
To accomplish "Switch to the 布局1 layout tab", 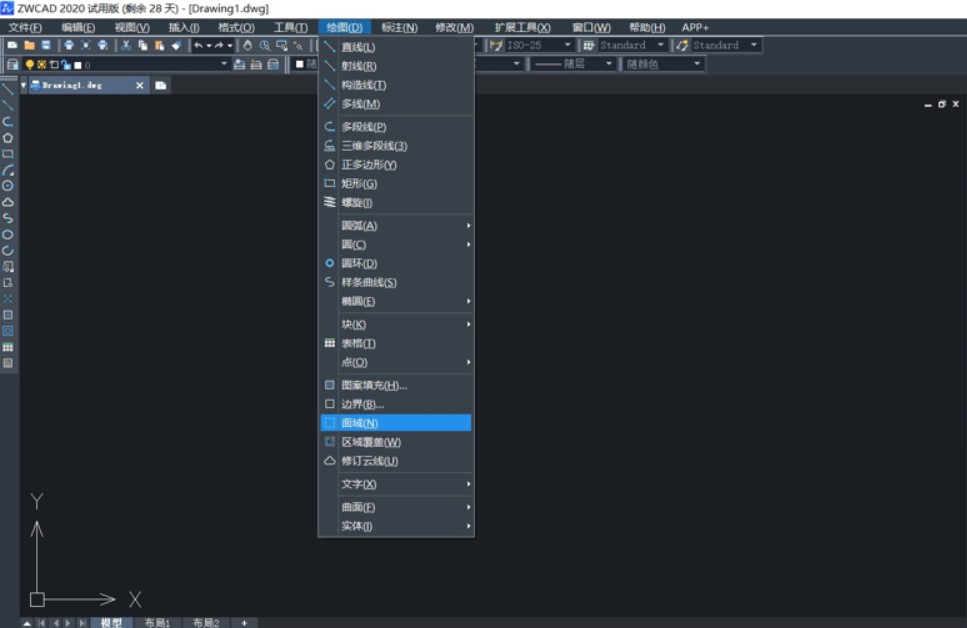I will point(157,621).
